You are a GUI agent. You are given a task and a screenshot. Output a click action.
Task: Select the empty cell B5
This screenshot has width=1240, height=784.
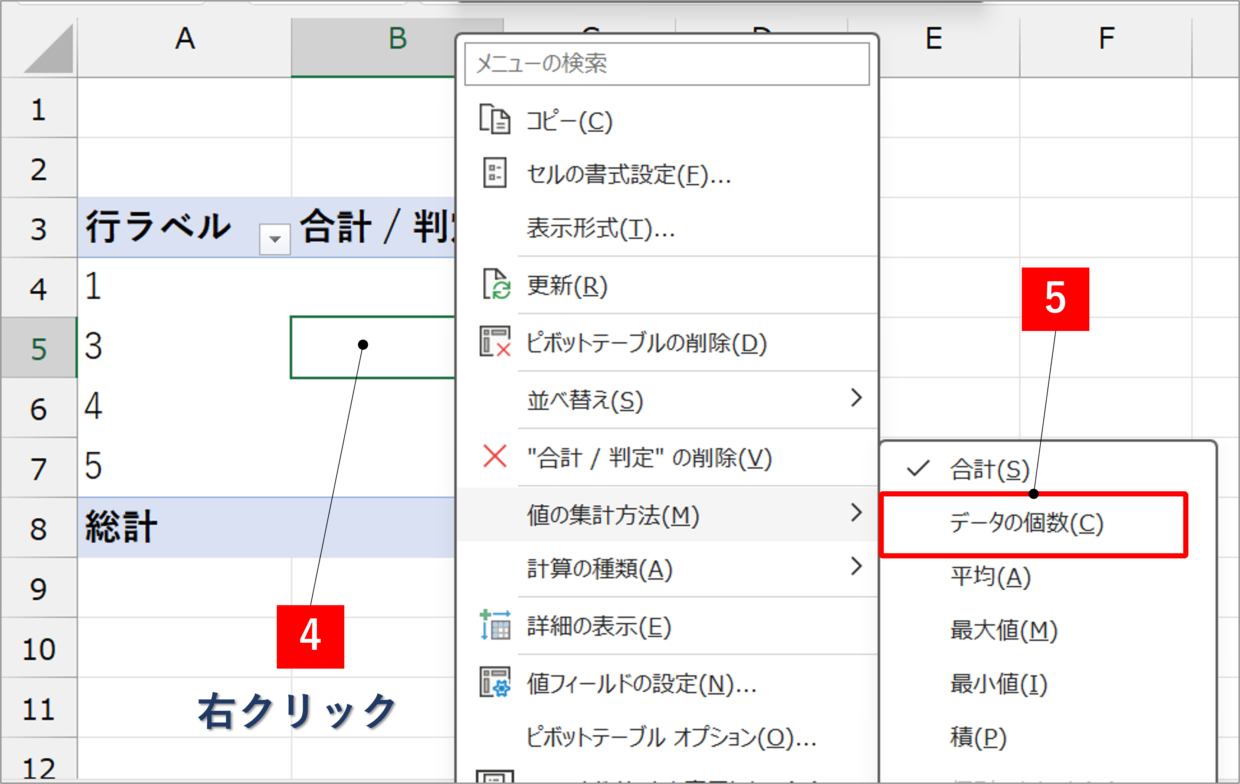(x=370, y=347)
